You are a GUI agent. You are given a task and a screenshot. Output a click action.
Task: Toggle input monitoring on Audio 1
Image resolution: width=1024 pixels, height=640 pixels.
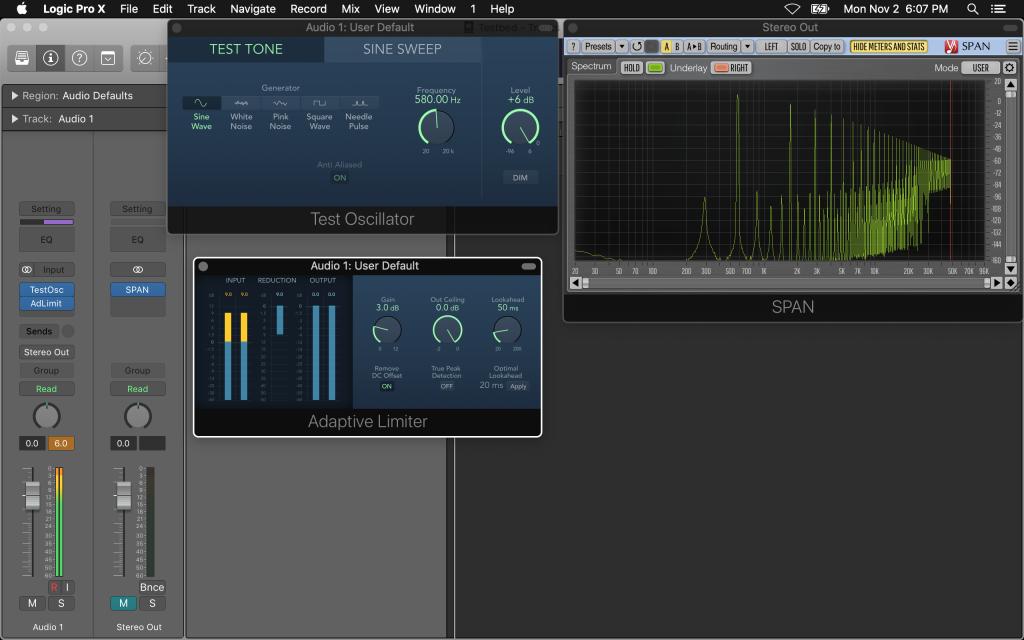pyautogui.click(x=67, y=587)
